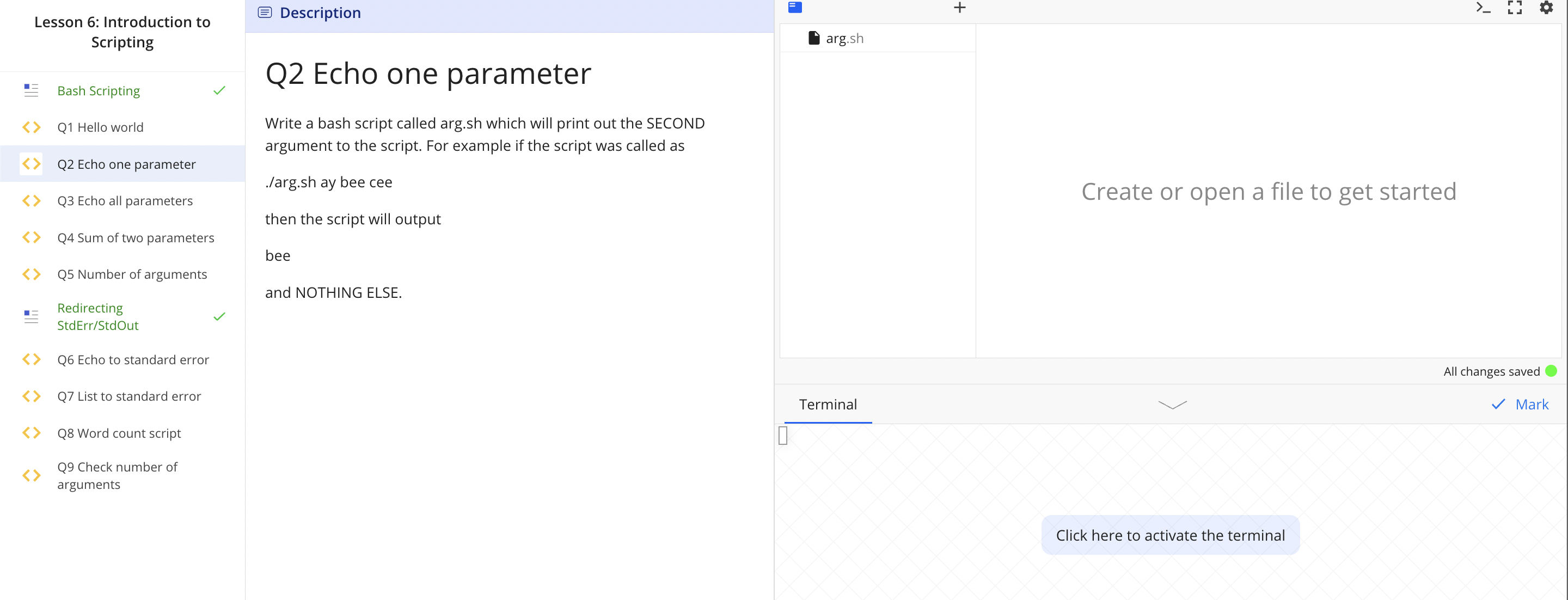Click the green All changes saved indicator
1568x600 pixels.
(x=1551, y=371)
